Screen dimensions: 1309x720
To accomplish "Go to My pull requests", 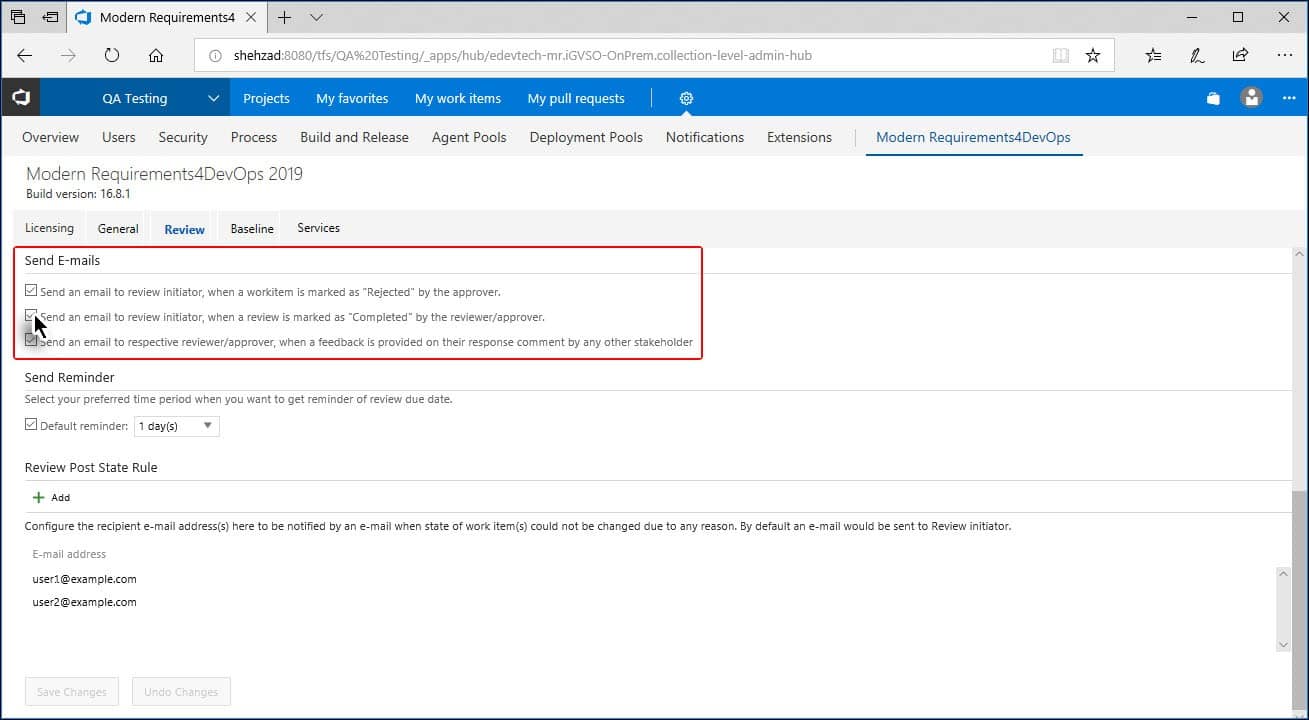I will click(576, 98).
